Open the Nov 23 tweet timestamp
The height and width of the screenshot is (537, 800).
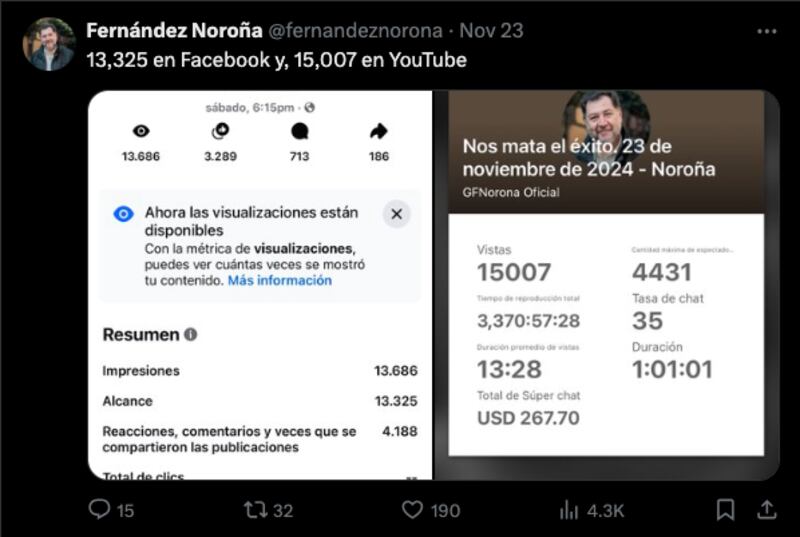pyautogui.click(x=491, y=31)
